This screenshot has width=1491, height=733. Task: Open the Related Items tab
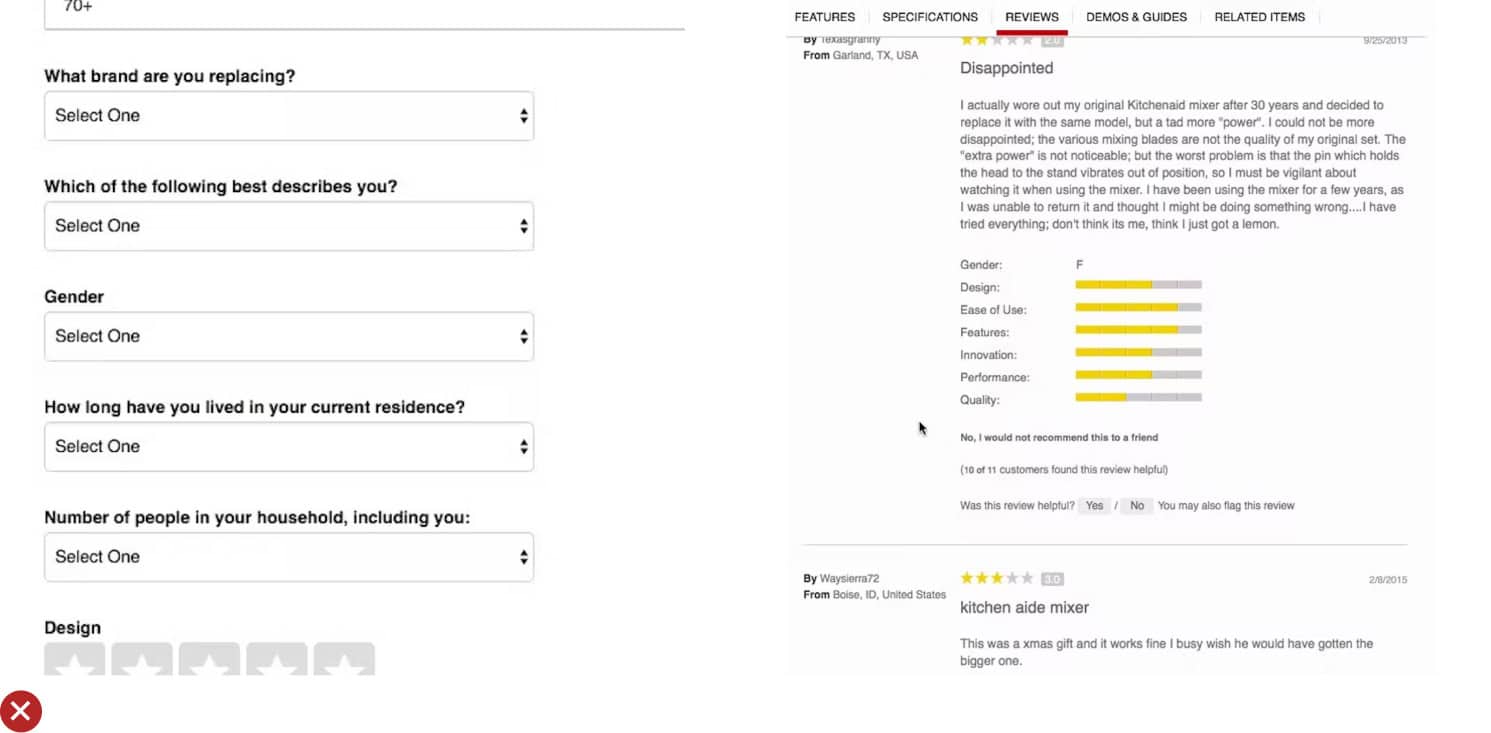[x=1259, y=17]
